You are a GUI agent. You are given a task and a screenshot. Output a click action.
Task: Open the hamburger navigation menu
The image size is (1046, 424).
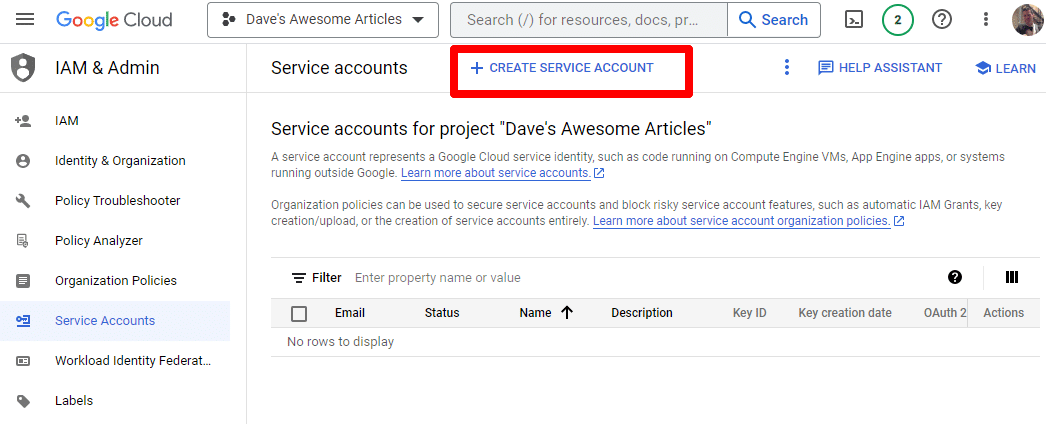25,20
